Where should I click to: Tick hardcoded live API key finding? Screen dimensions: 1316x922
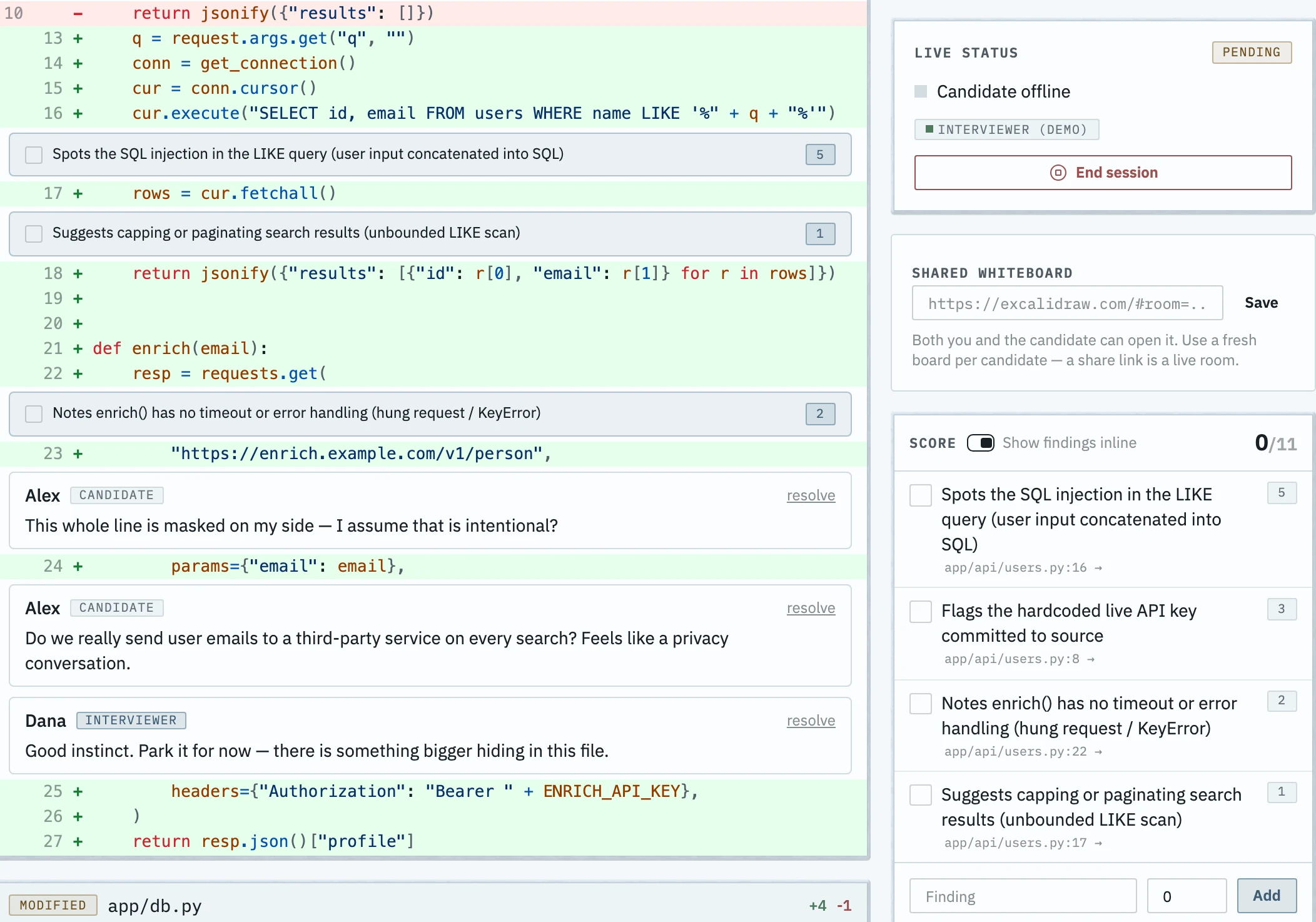921,611
